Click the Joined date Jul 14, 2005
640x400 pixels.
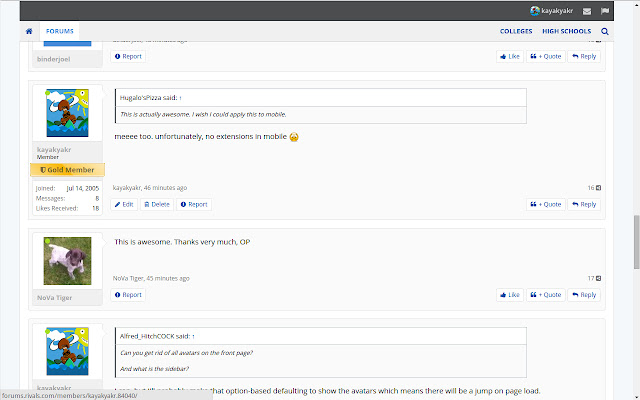(83, 189)
